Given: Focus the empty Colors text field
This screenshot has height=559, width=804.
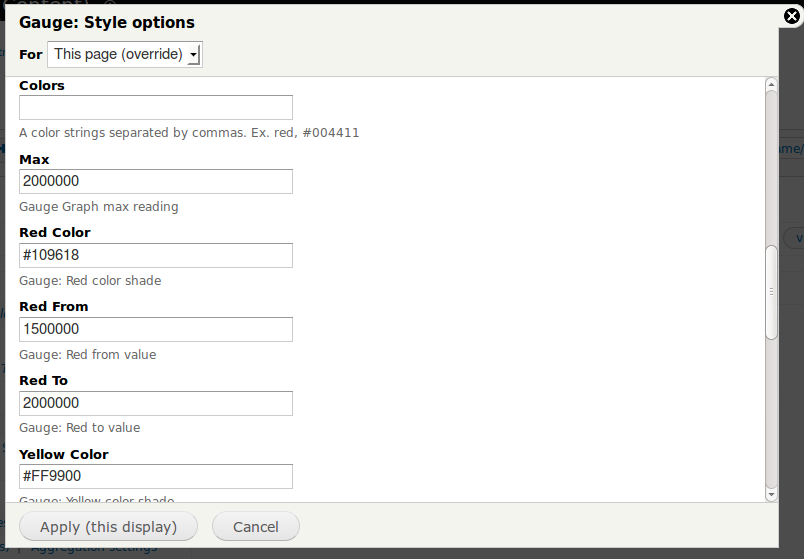Looking at the screenshot, I should [x=156, y=108].
